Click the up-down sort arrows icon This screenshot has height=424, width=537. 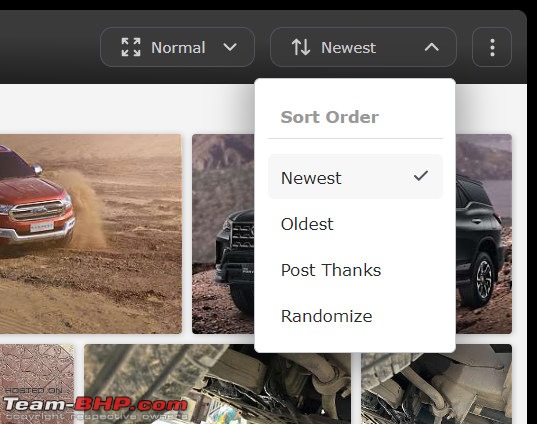pyautogui.click(x=301, y=47)
